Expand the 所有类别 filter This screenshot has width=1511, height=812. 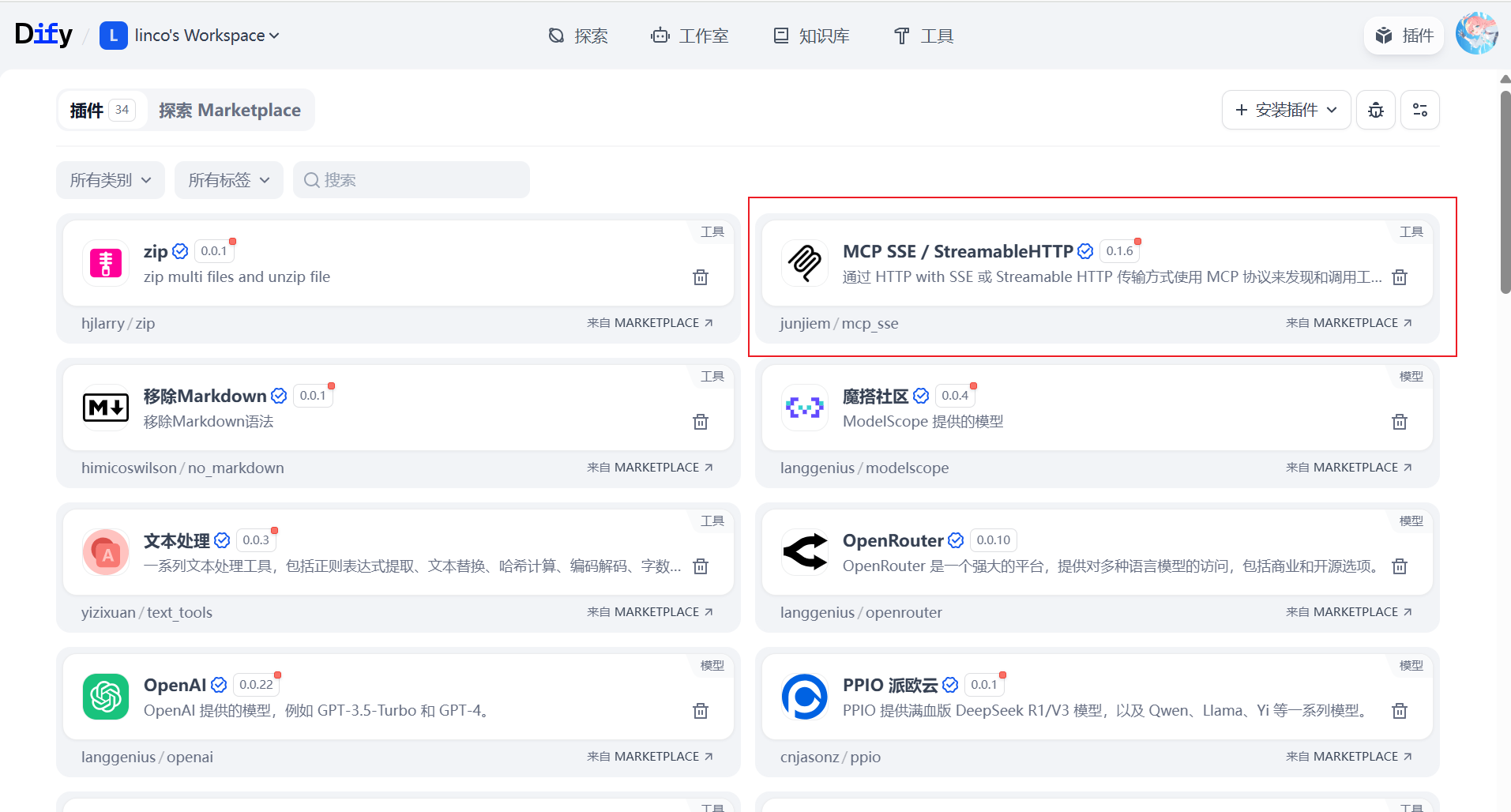(x=111, y=180)
